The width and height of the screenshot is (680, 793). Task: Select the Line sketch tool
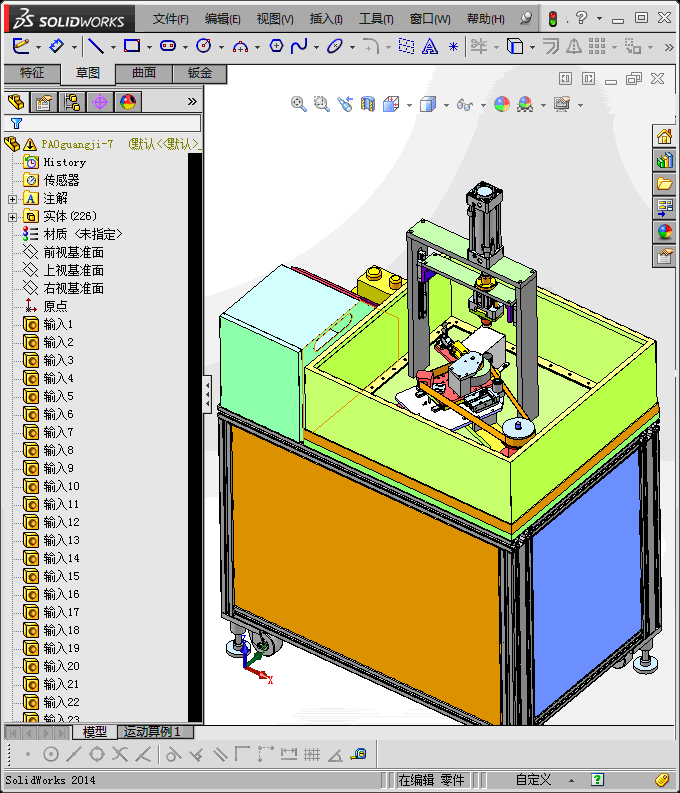click(95, 46)
